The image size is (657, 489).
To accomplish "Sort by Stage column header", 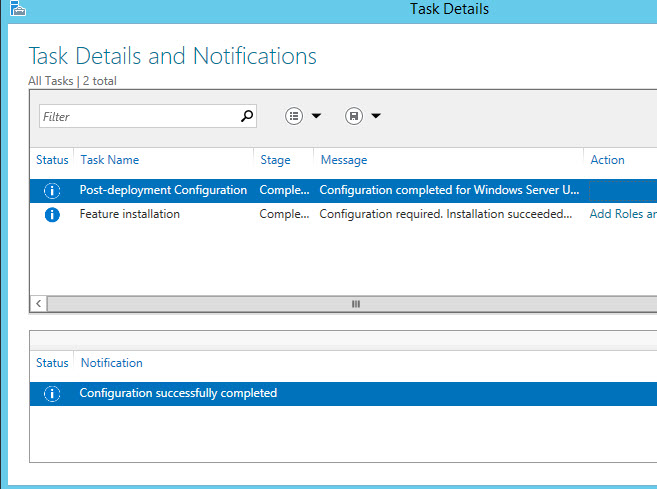I will (275, 160).
